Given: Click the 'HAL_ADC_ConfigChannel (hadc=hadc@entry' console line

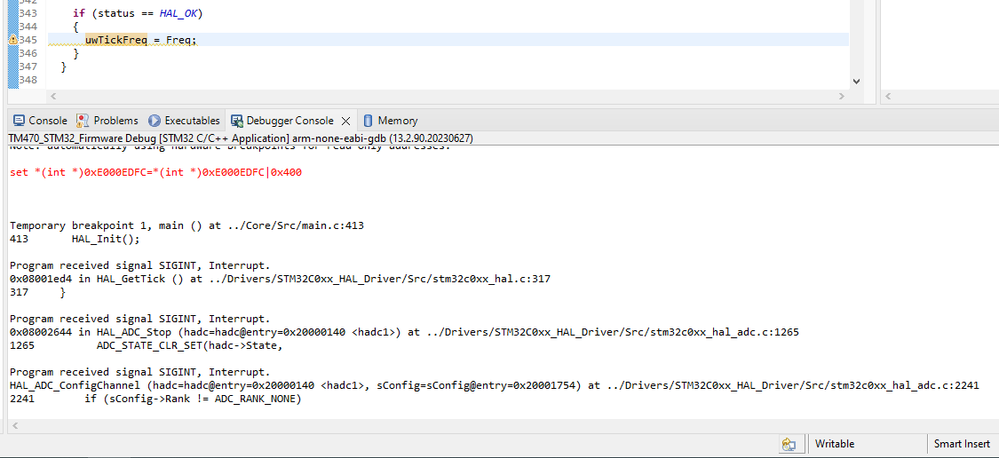Looking at the screenshot, I should point(494,385).
